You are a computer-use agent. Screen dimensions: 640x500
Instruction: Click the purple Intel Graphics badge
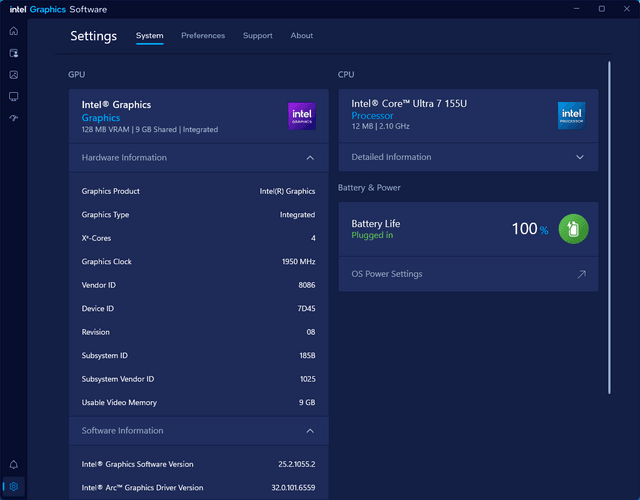[302, 116]
